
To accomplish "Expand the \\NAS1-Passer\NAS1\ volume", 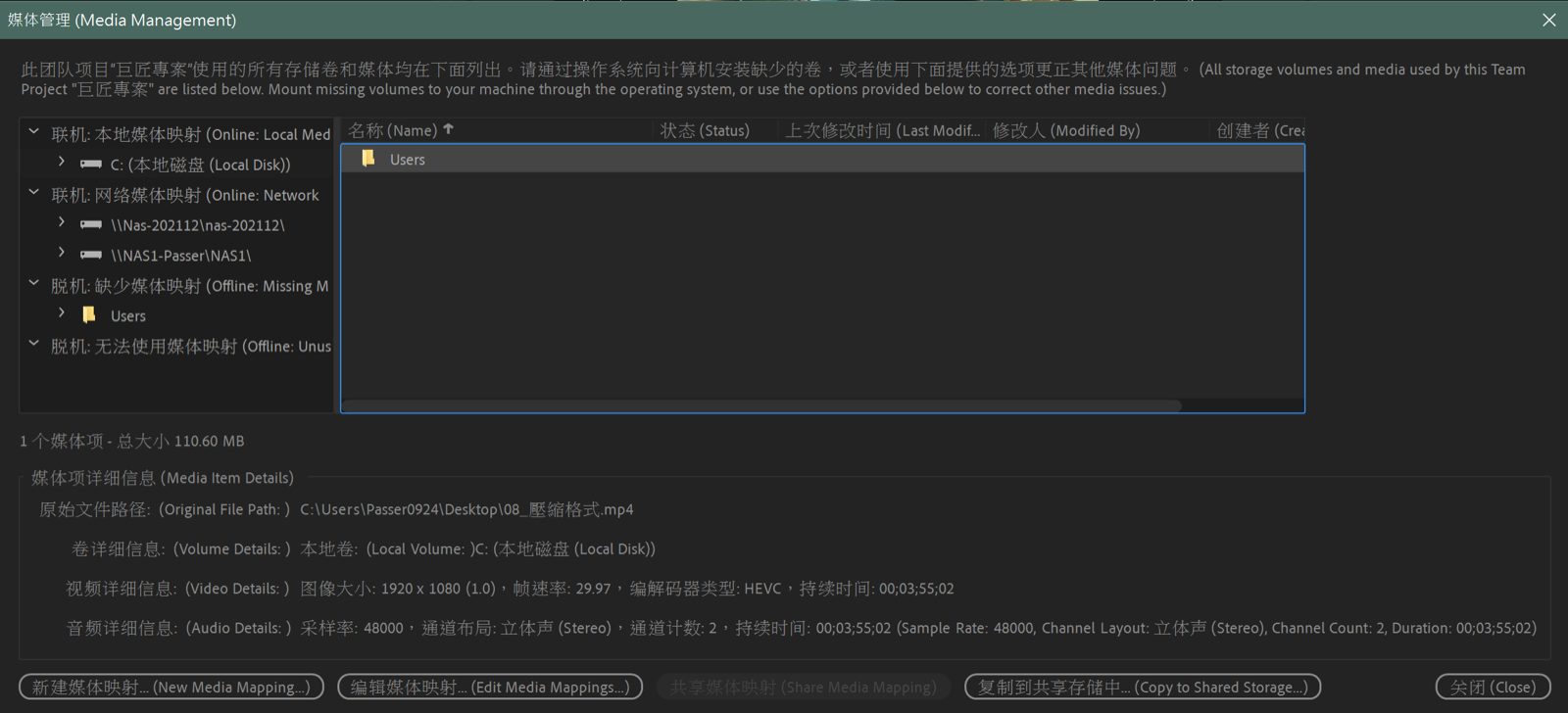I will click(62, 253).
